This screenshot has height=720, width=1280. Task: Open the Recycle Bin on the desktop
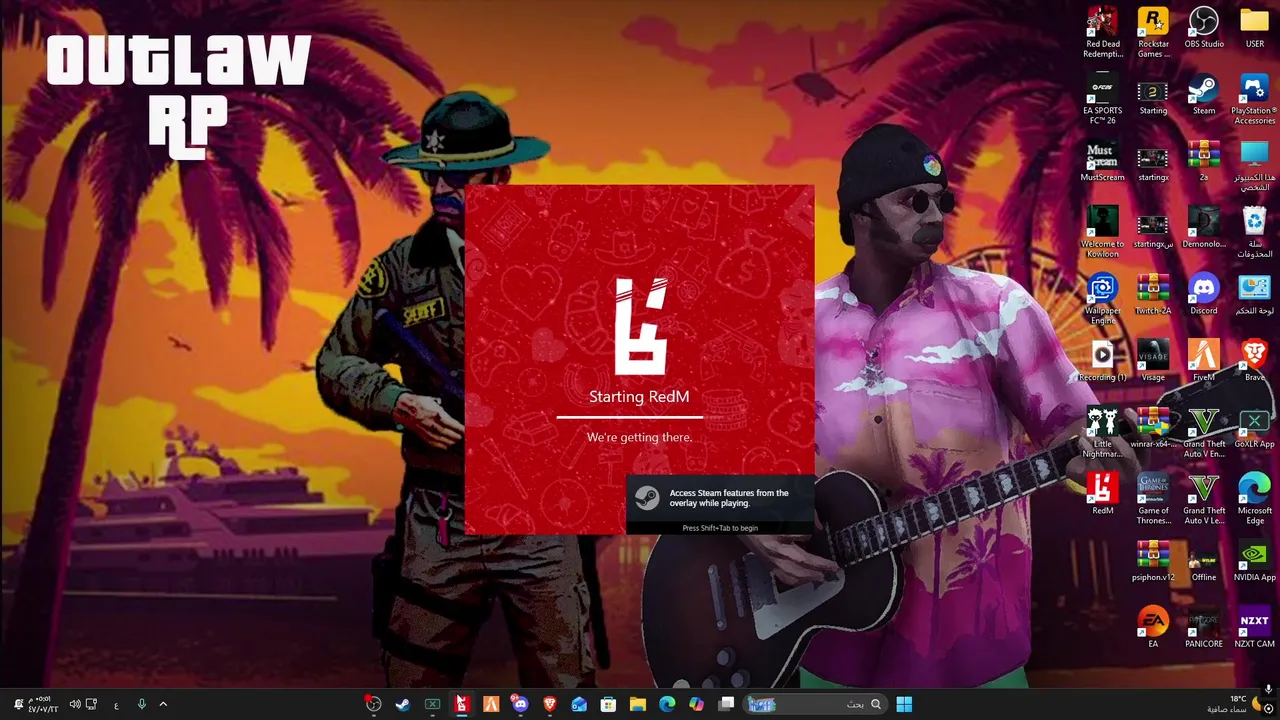pyautogui.click(x=1254, y=232)
